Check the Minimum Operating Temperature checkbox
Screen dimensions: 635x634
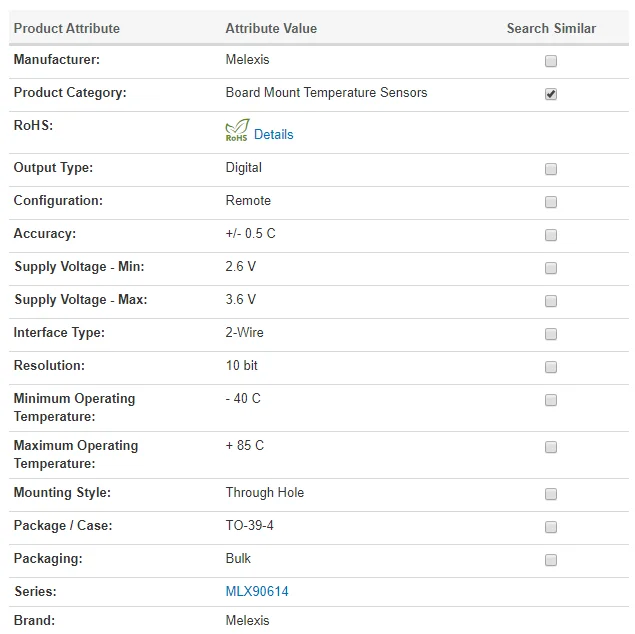[551, 400]
